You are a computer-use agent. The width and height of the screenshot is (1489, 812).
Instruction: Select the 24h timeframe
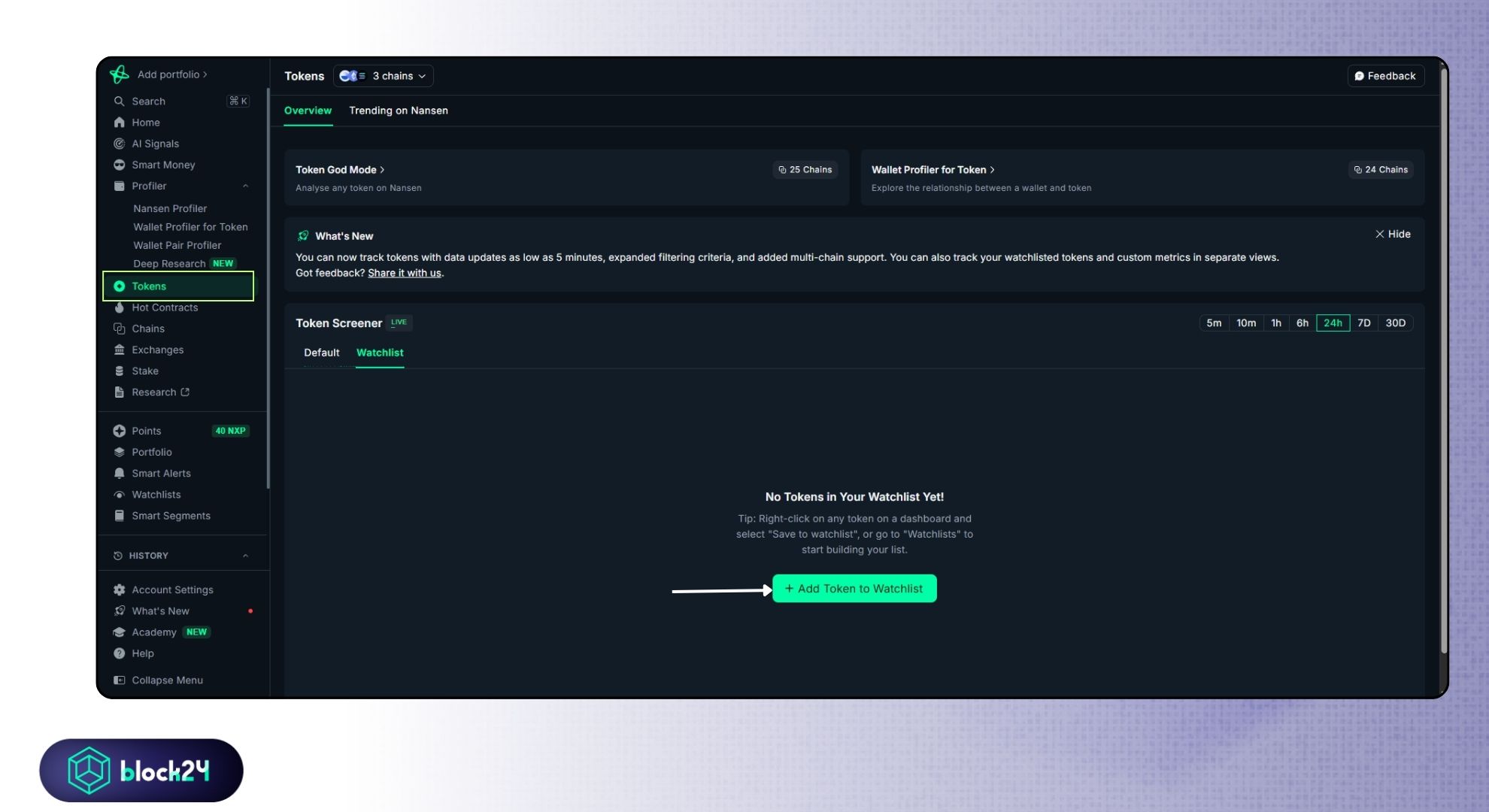[1333, 323]
